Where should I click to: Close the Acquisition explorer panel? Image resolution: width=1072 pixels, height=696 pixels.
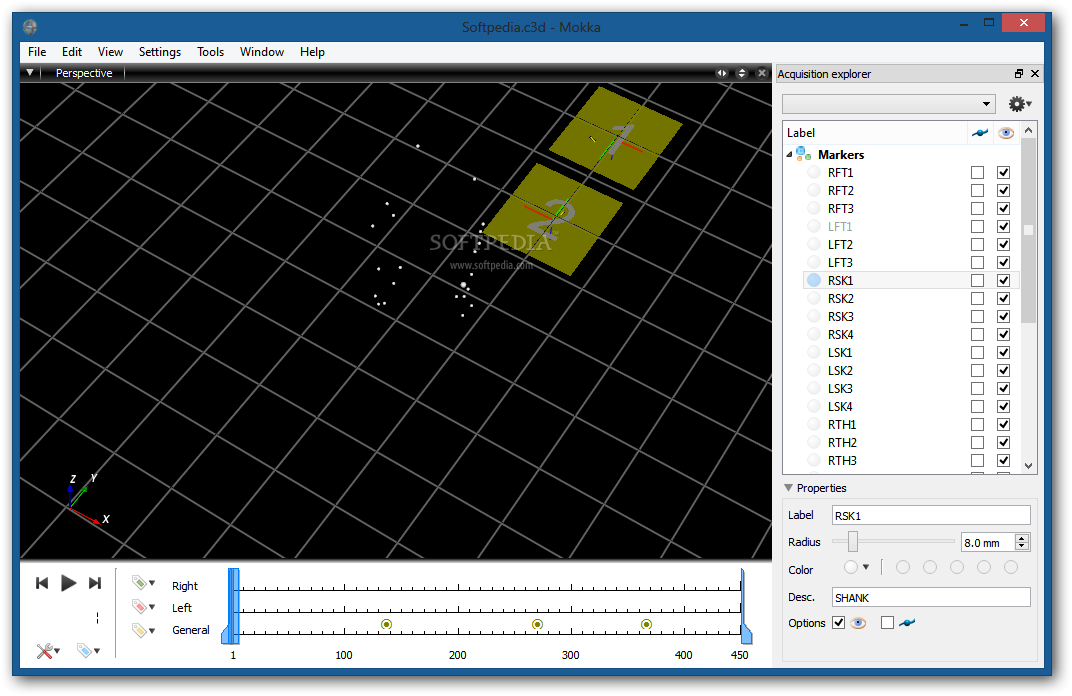pyautogui.click(x=1034, y=74)
